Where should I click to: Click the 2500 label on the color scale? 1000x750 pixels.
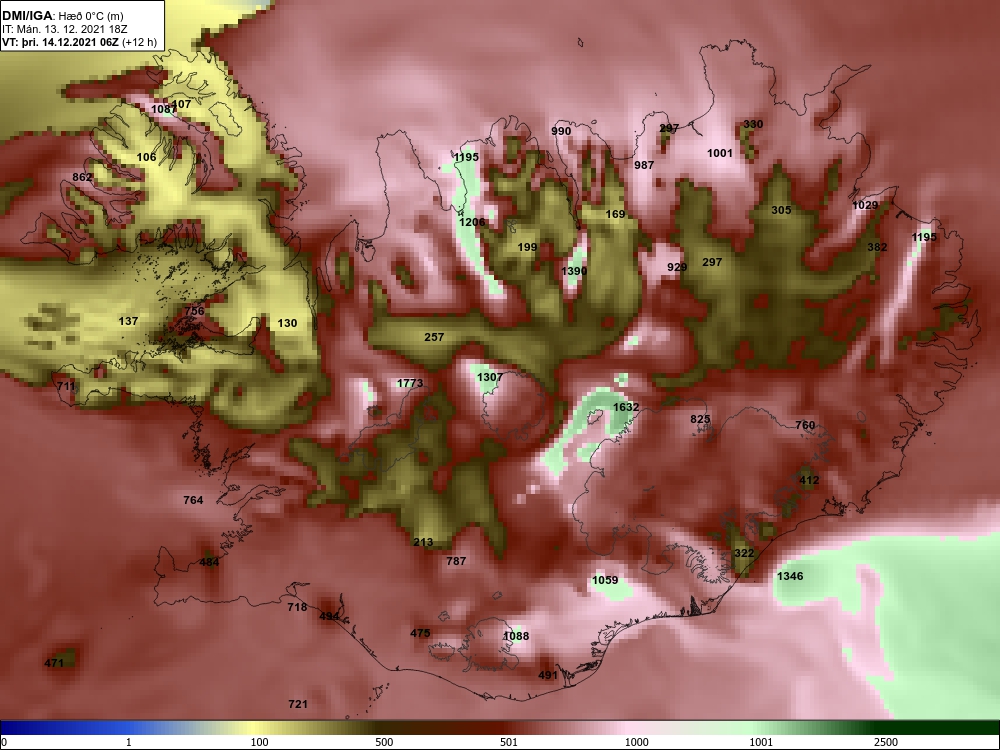coord(886,742)
